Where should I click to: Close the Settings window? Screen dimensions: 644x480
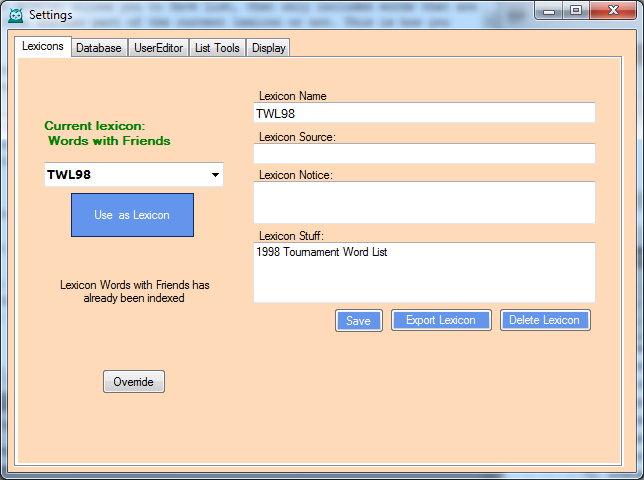coord(613,11)
